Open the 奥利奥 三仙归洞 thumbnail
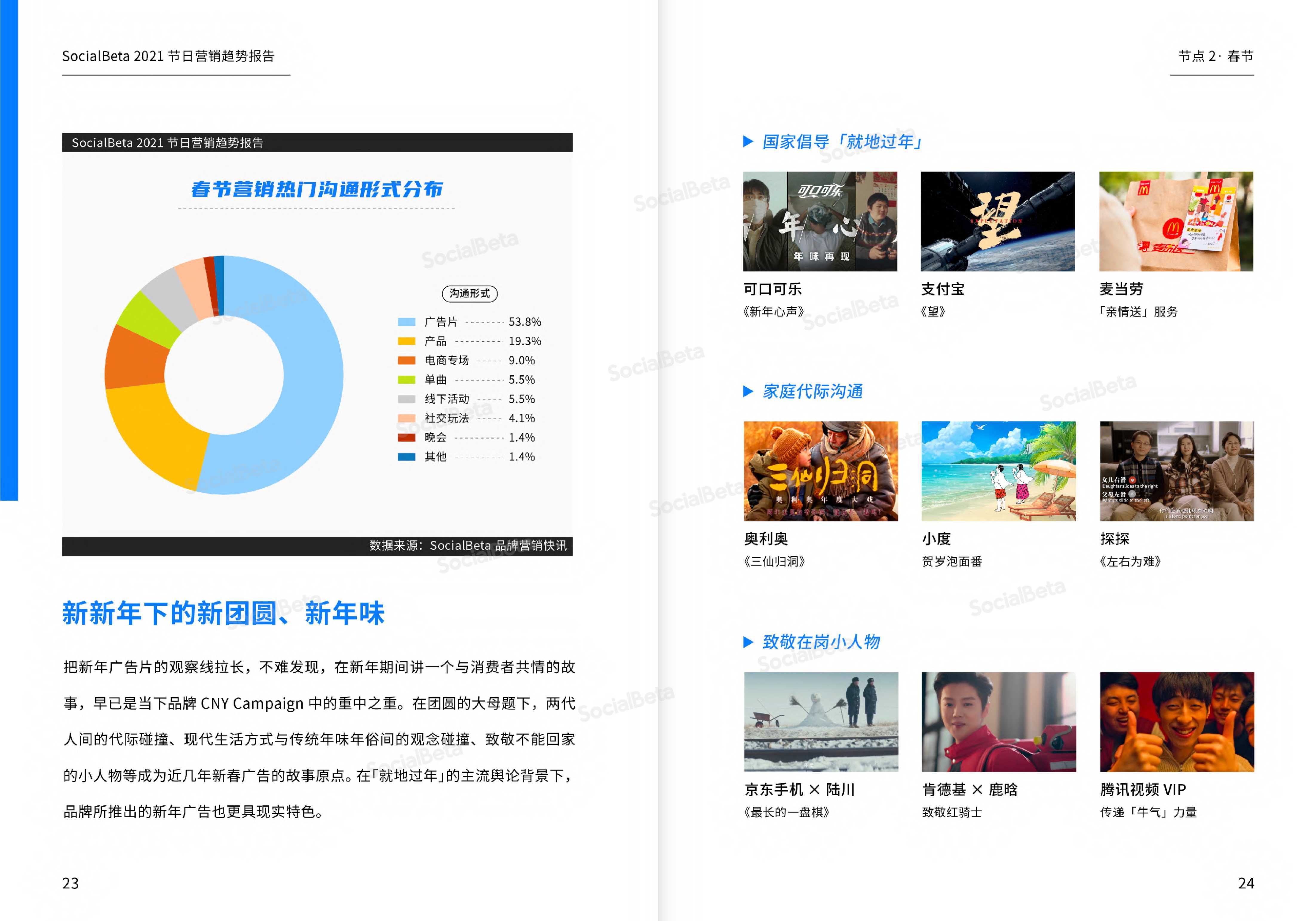 point(821,471)
